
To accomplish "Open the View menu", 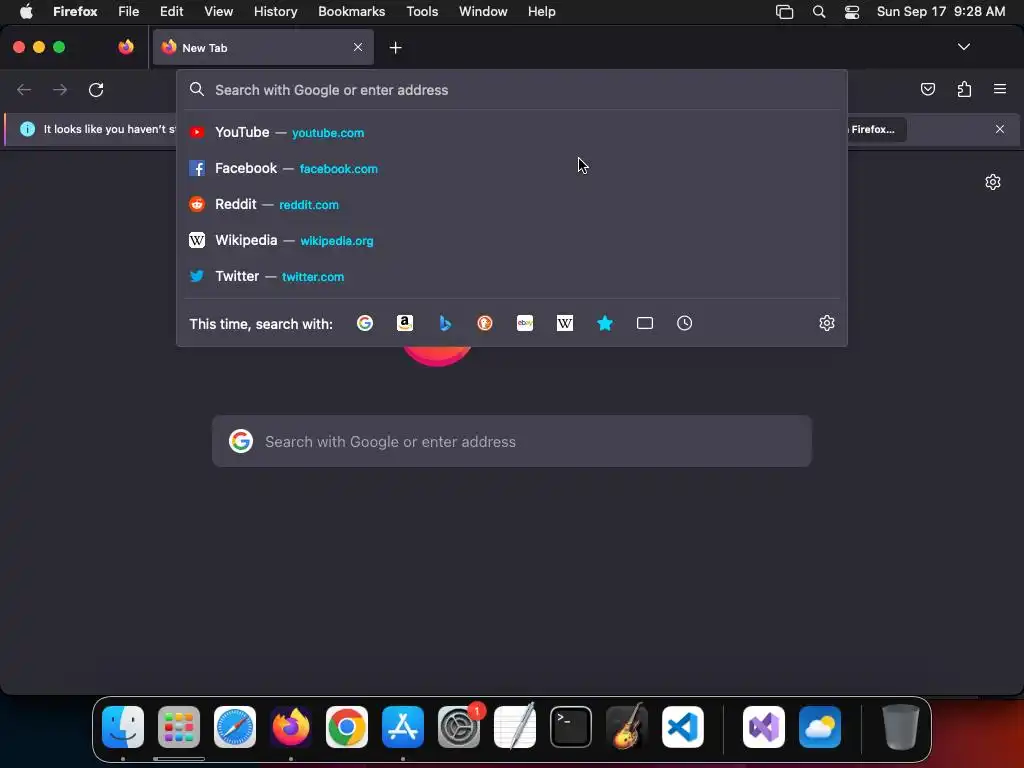I will [x=218, y=11].
